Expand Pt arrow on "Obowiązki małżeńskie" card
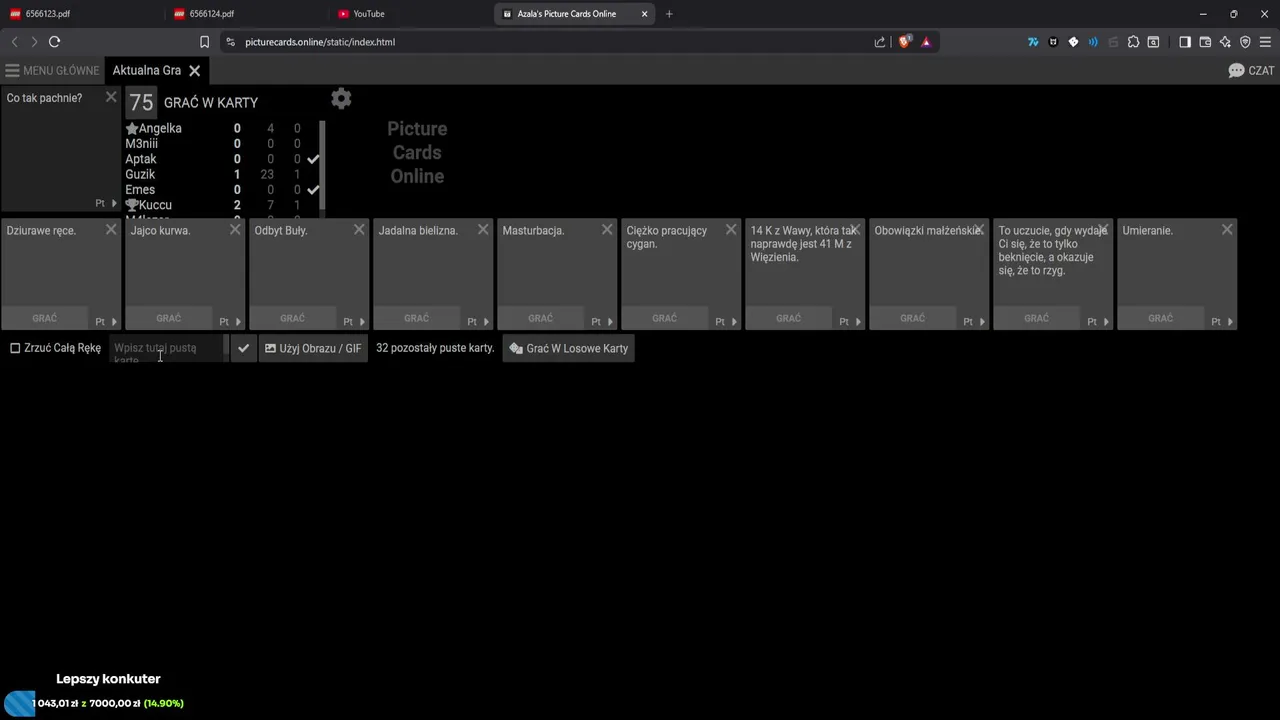This screenshot has height=720, width=1280. [x=982, y=322]
